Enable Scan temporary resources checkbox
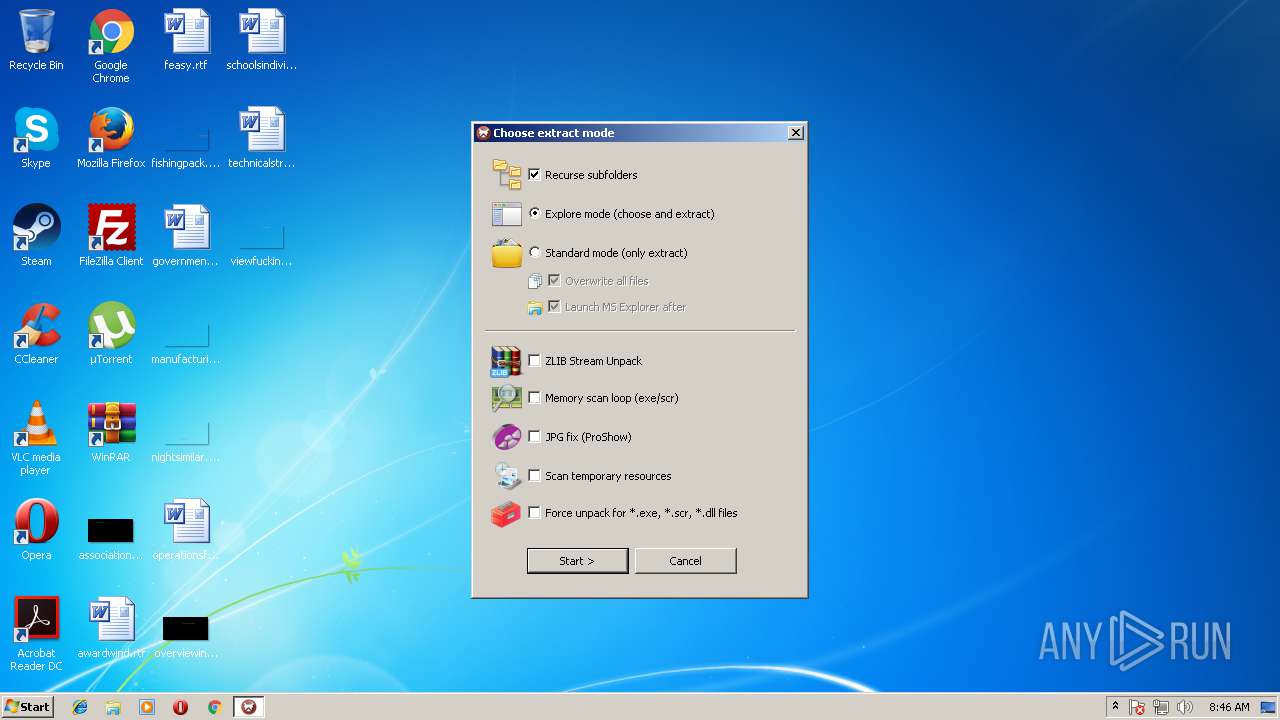Screen dimensions: 1280x720 (x=534, y=475)
